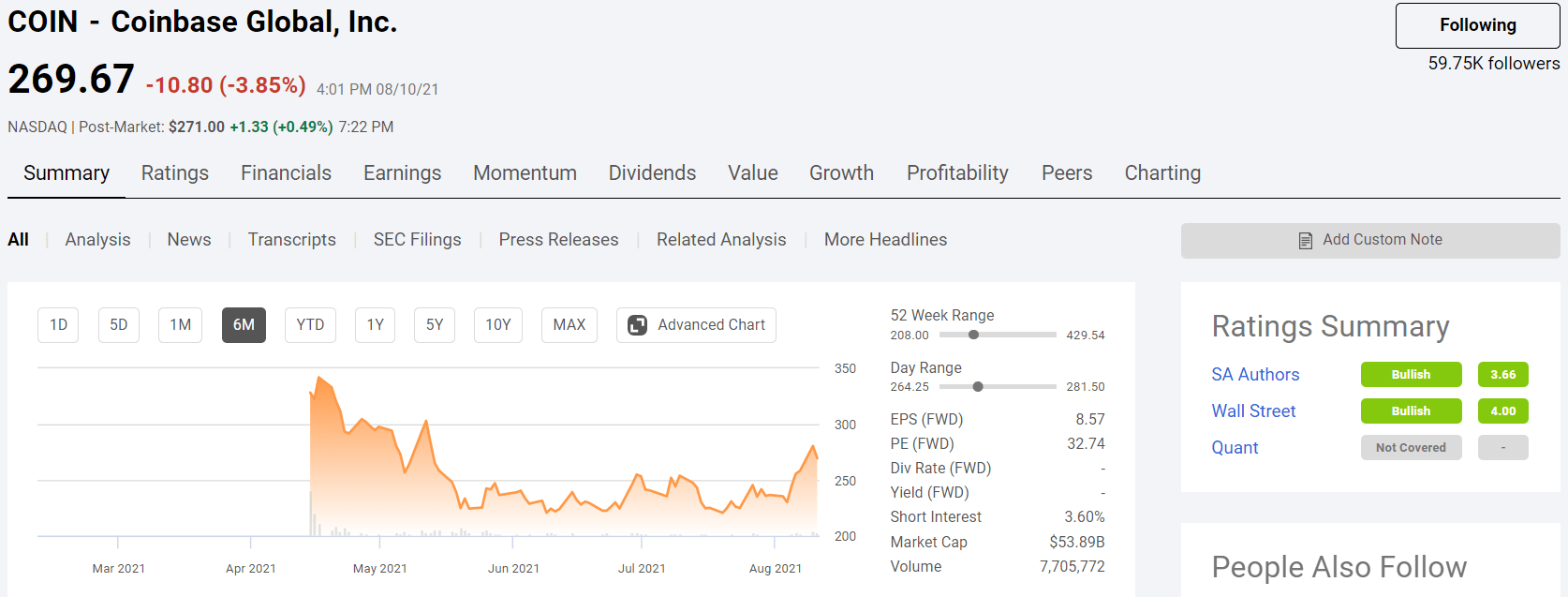Viewport: 1568px width, 597px height.
Task: Open More Headlines
Action: coord(885,240)
